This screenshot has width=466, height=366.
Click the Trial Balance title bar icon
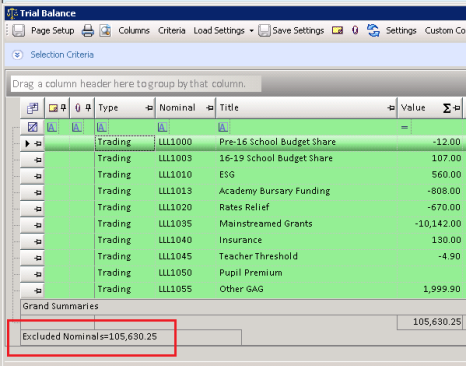point(12,13)
